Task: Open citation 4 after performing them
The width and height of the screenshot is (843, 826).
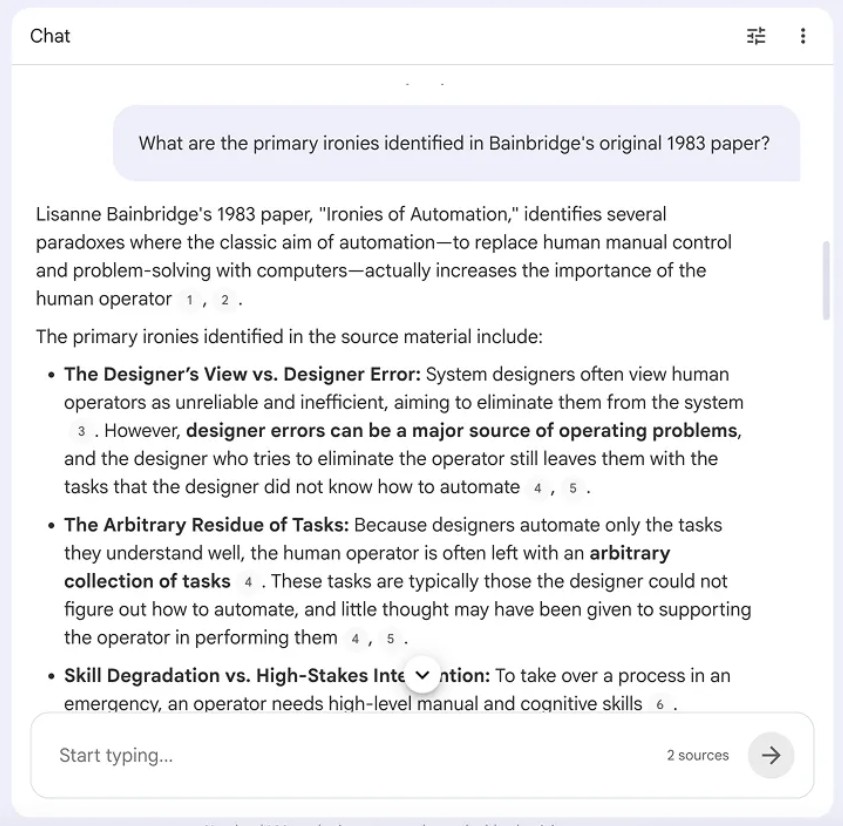Action: click(355, 638)
